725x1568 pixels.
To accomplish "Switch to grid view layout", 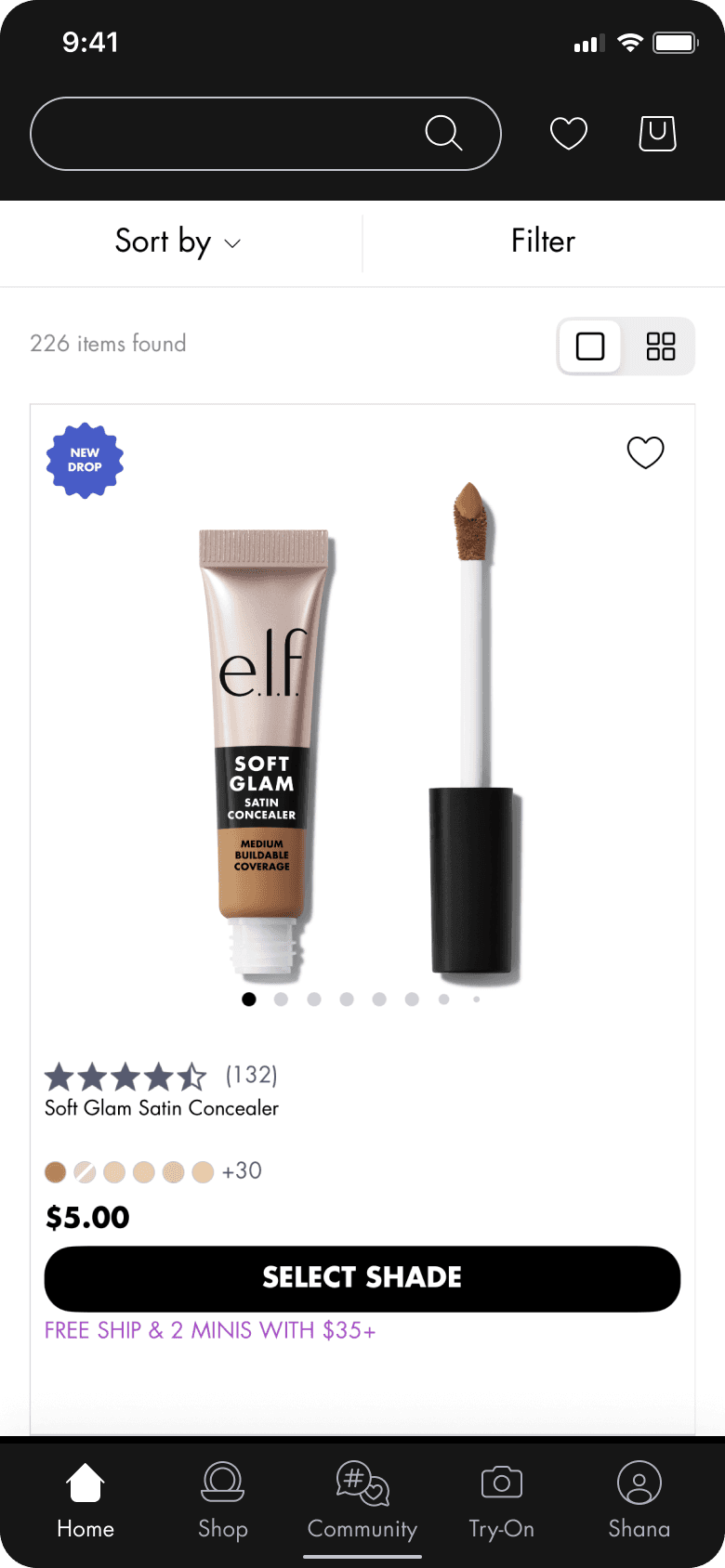I will (661, 346).
